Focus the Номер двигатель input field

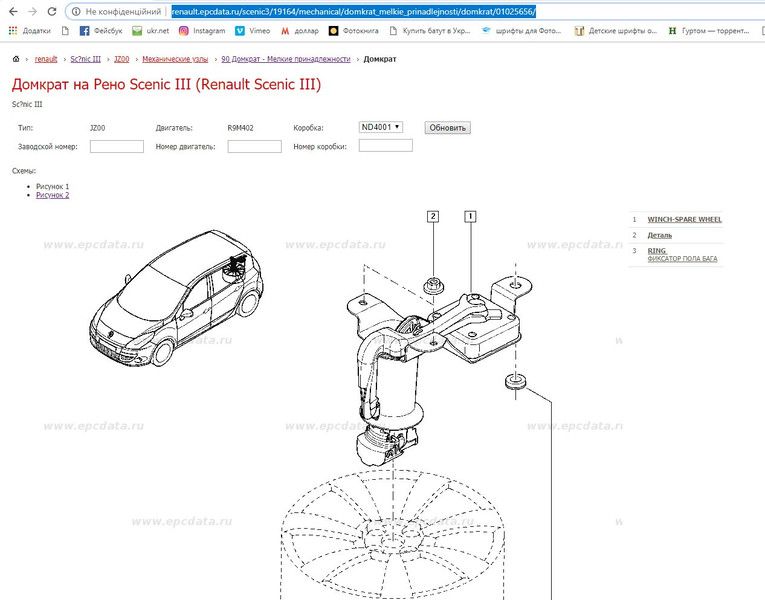coord(255,146)
